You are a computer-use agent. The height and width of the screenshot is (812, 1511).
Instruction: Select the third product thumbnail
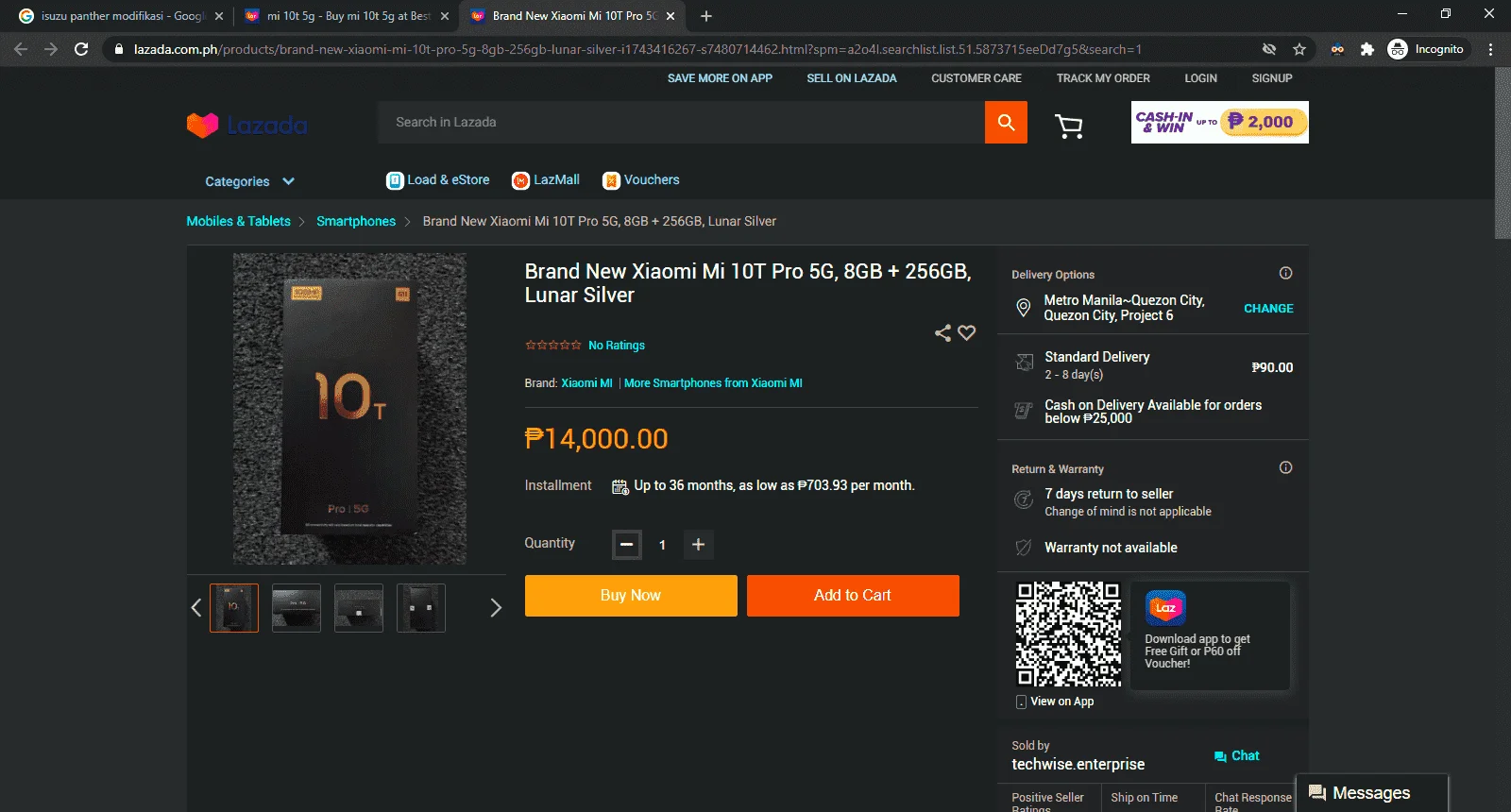pos(359,608)
